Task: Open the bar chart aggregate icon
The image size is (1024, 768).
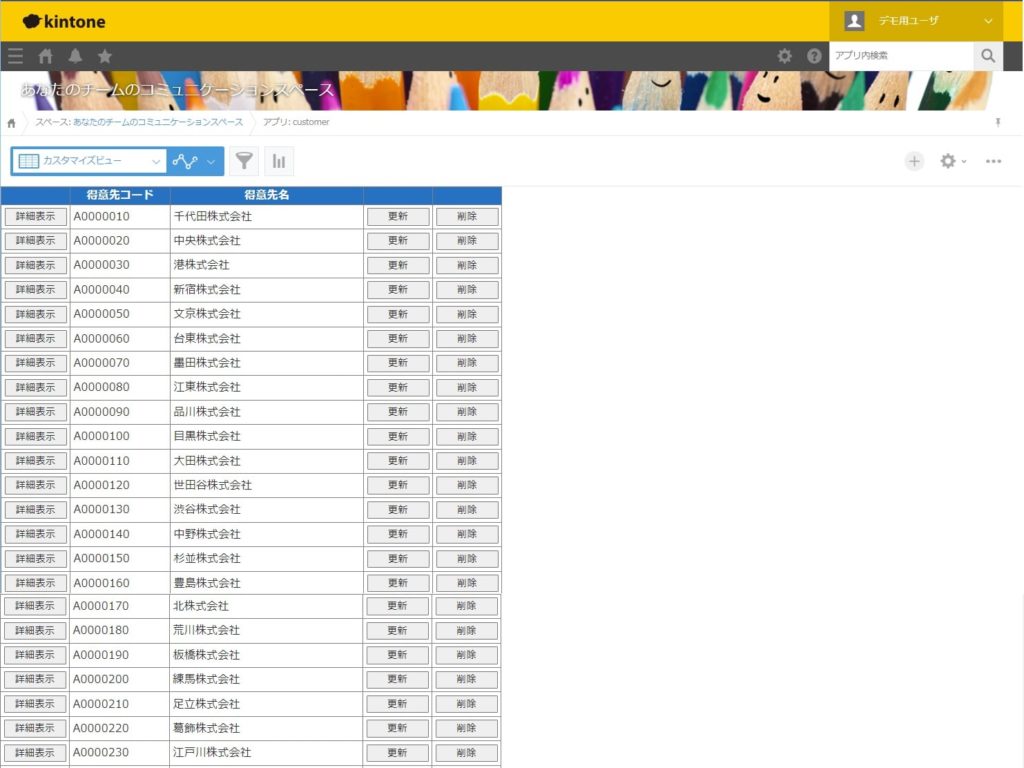Action: click(x=279, y=161)
